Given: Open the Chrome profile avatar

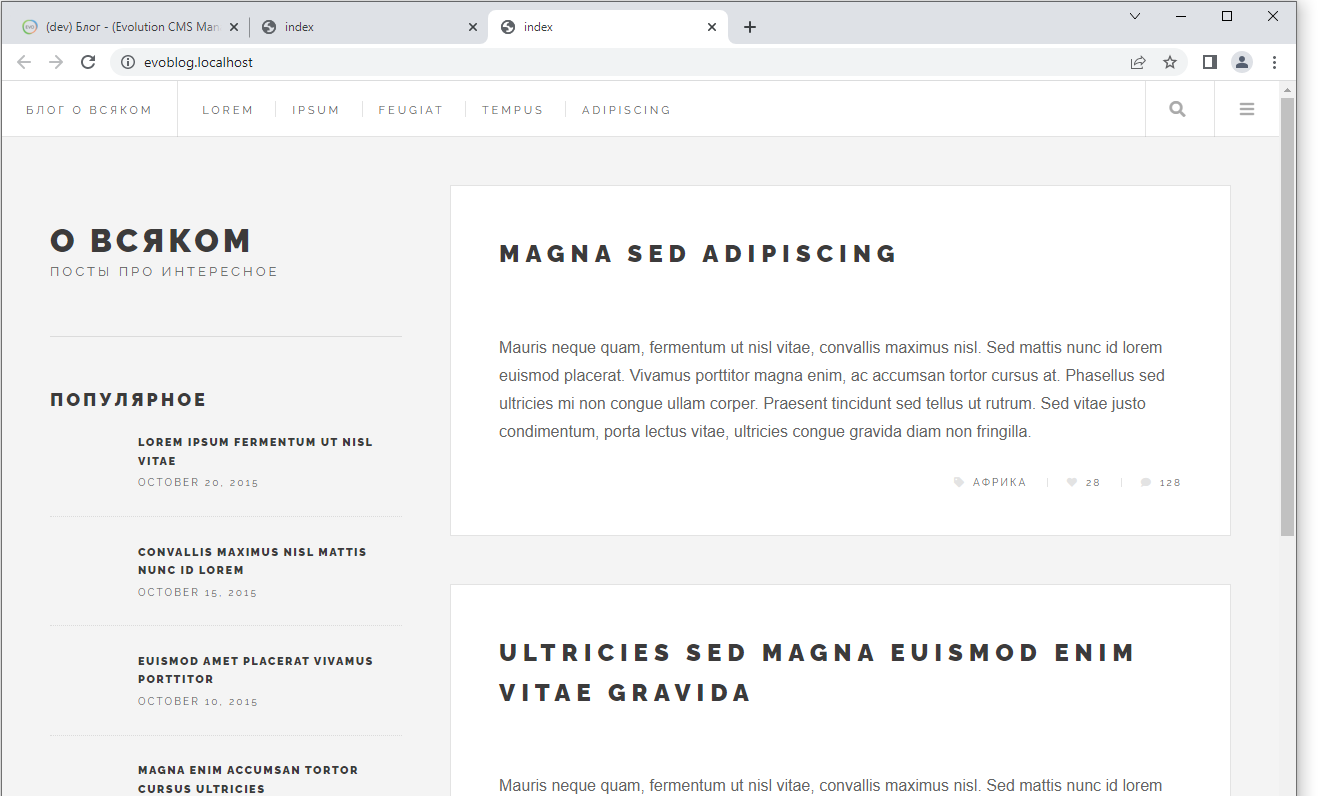Looking at the screenshot, I should 1241,62.
